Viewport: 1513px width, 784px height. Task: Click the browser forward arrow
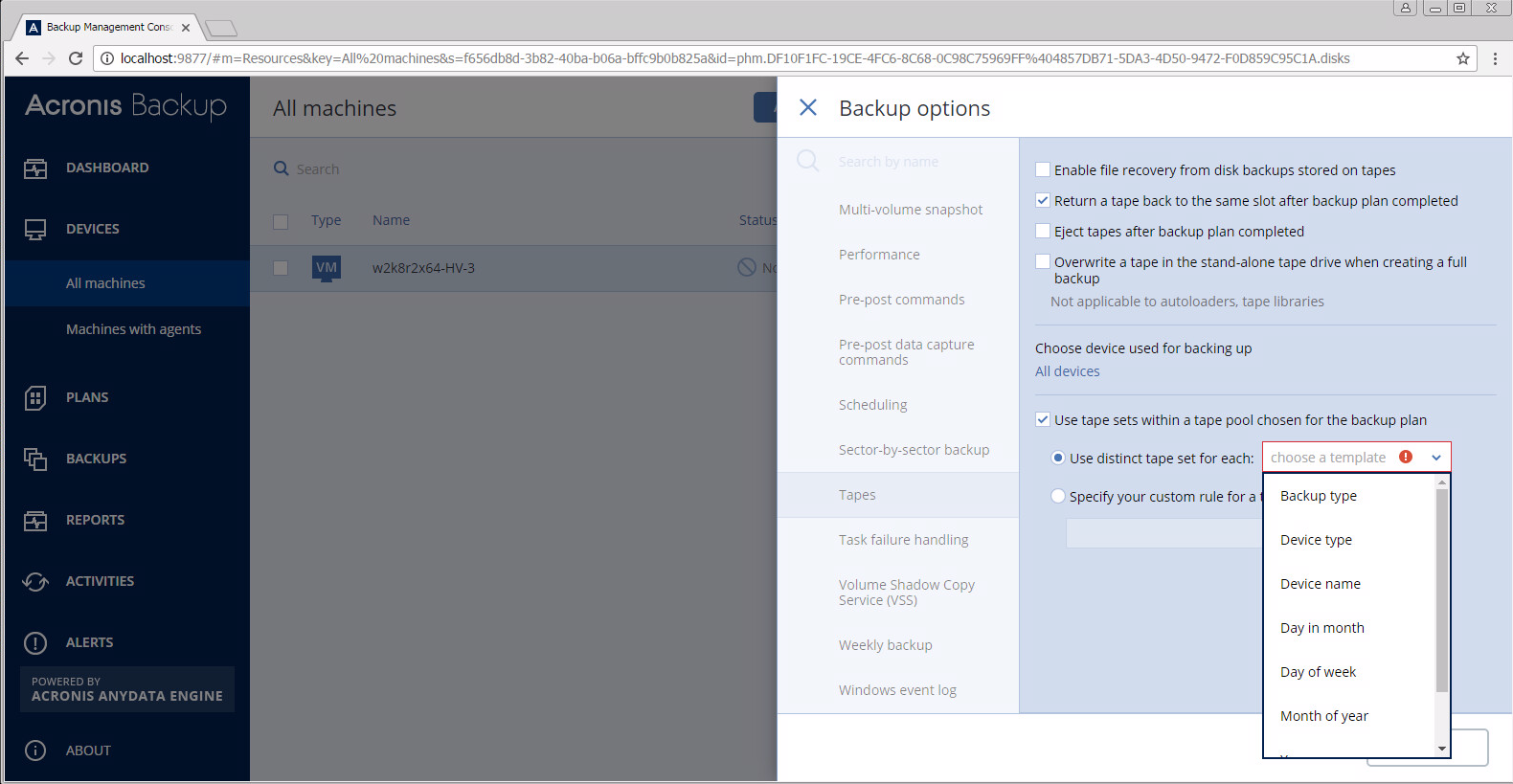click(x=50, y=58)
